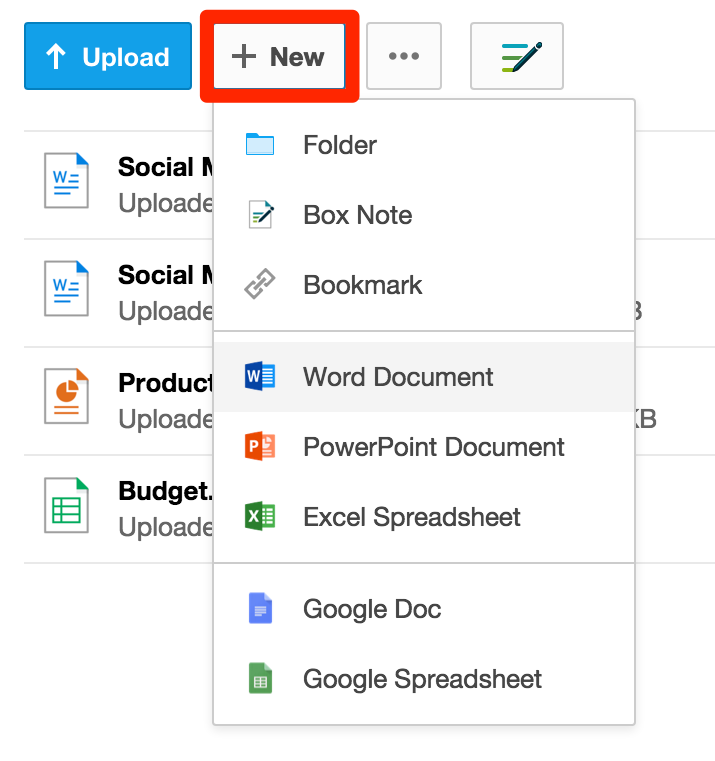Viewport: 715px width, 761px height.
Task: Click the Bookmark chain-link icon
Action: [x=260, y=285]
